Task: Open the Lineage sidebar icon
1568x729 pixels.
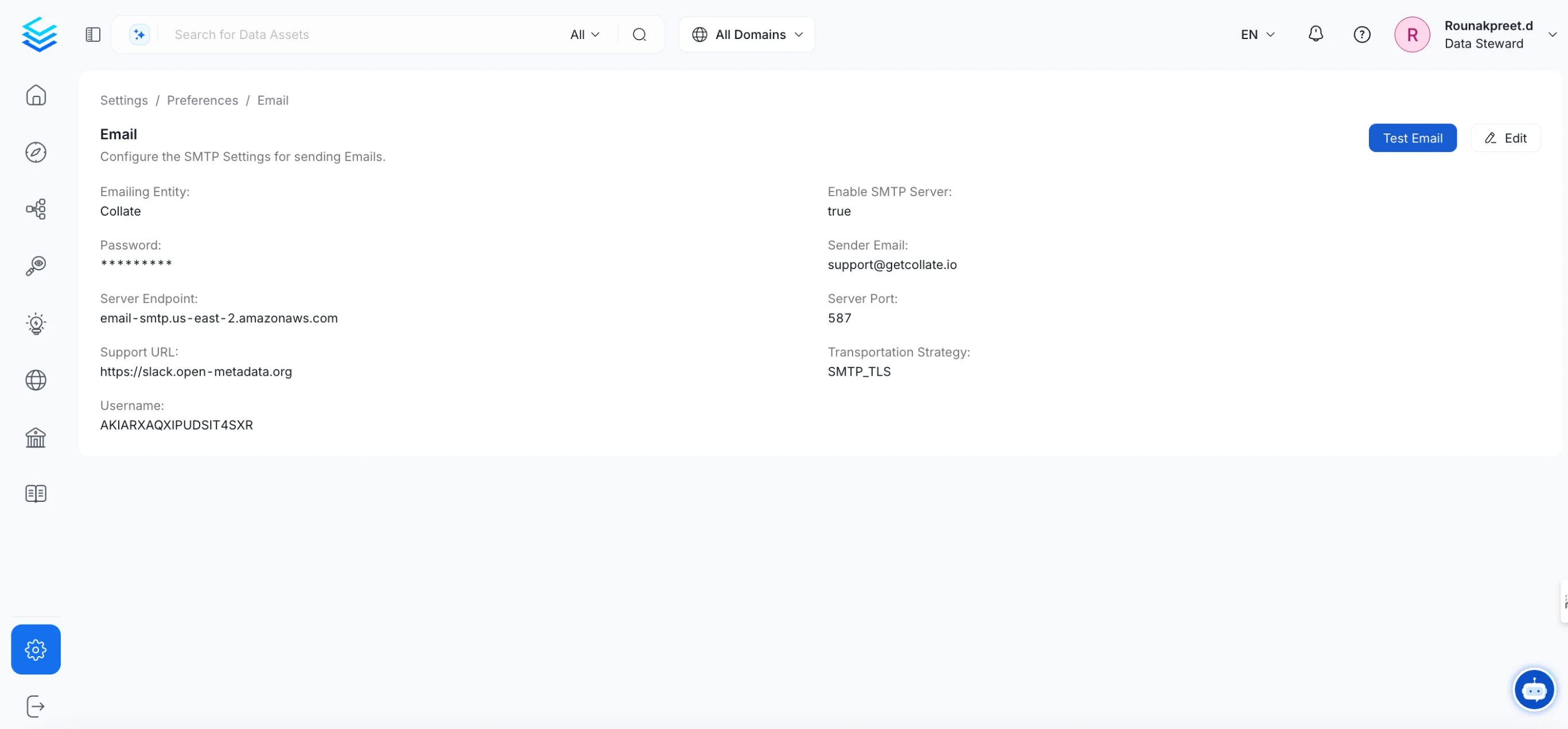Action: [36, 209]
